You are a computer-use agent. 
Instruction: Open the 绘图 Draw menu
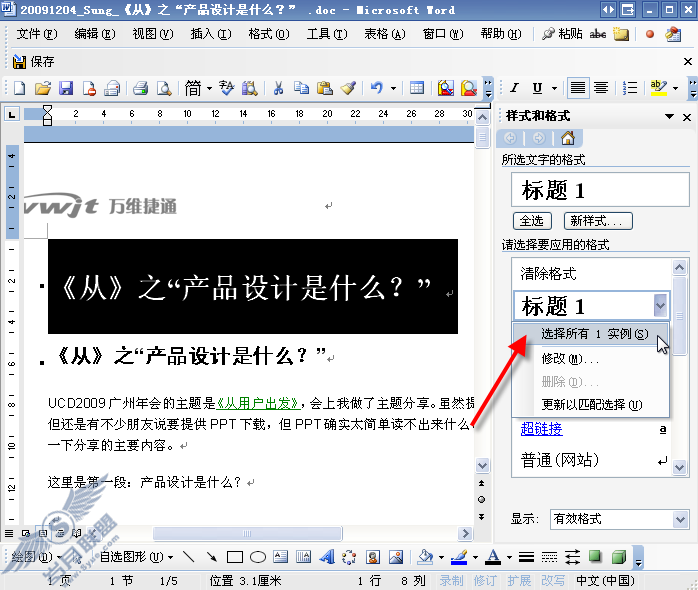click(x=36, y=557)
